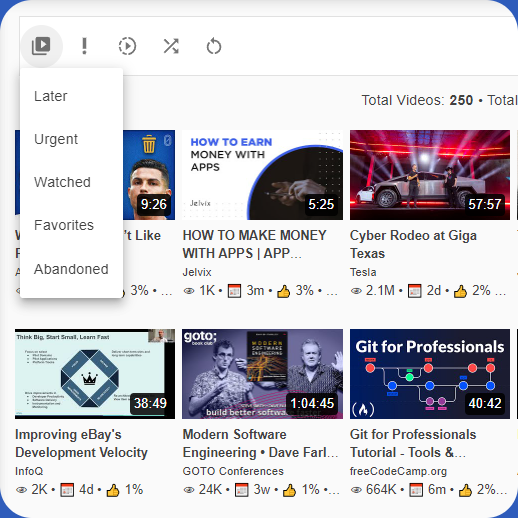
Task: Click the InfoQ channel name
Action: tap(29, 471)
